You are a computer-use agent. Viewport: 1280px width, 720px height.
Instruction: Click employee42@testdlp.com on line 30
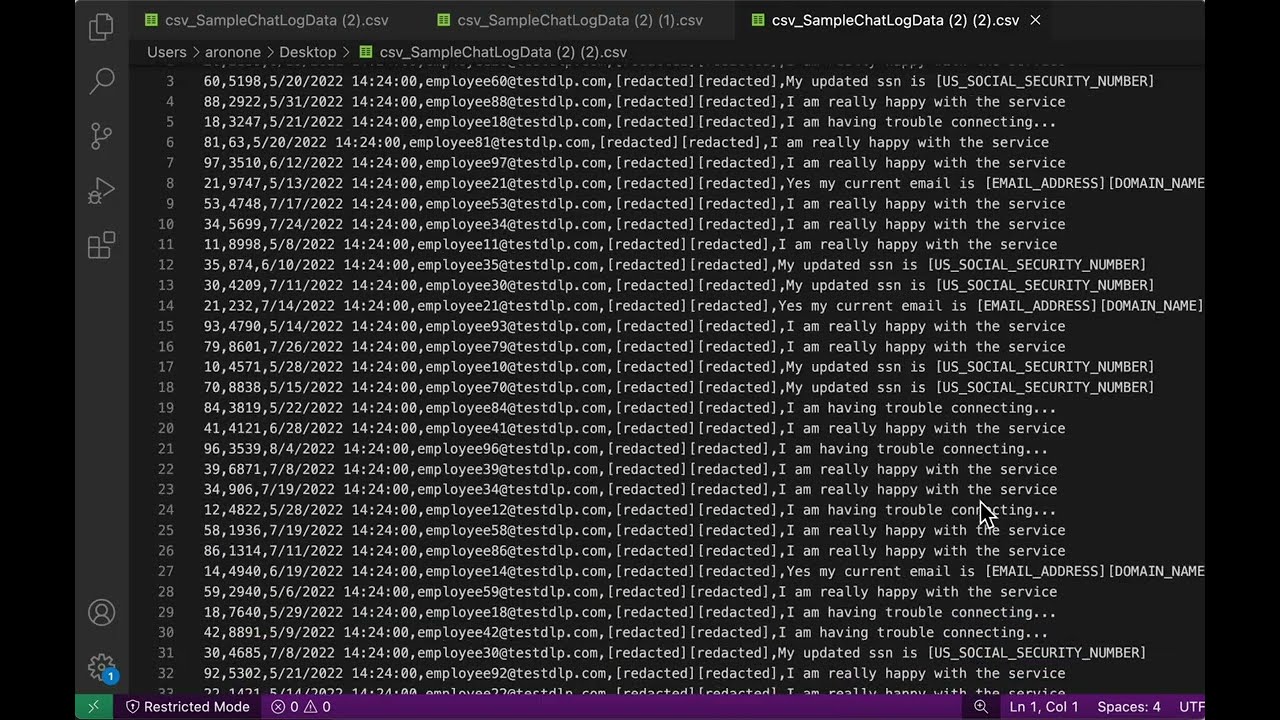click(x=508, y=632)
